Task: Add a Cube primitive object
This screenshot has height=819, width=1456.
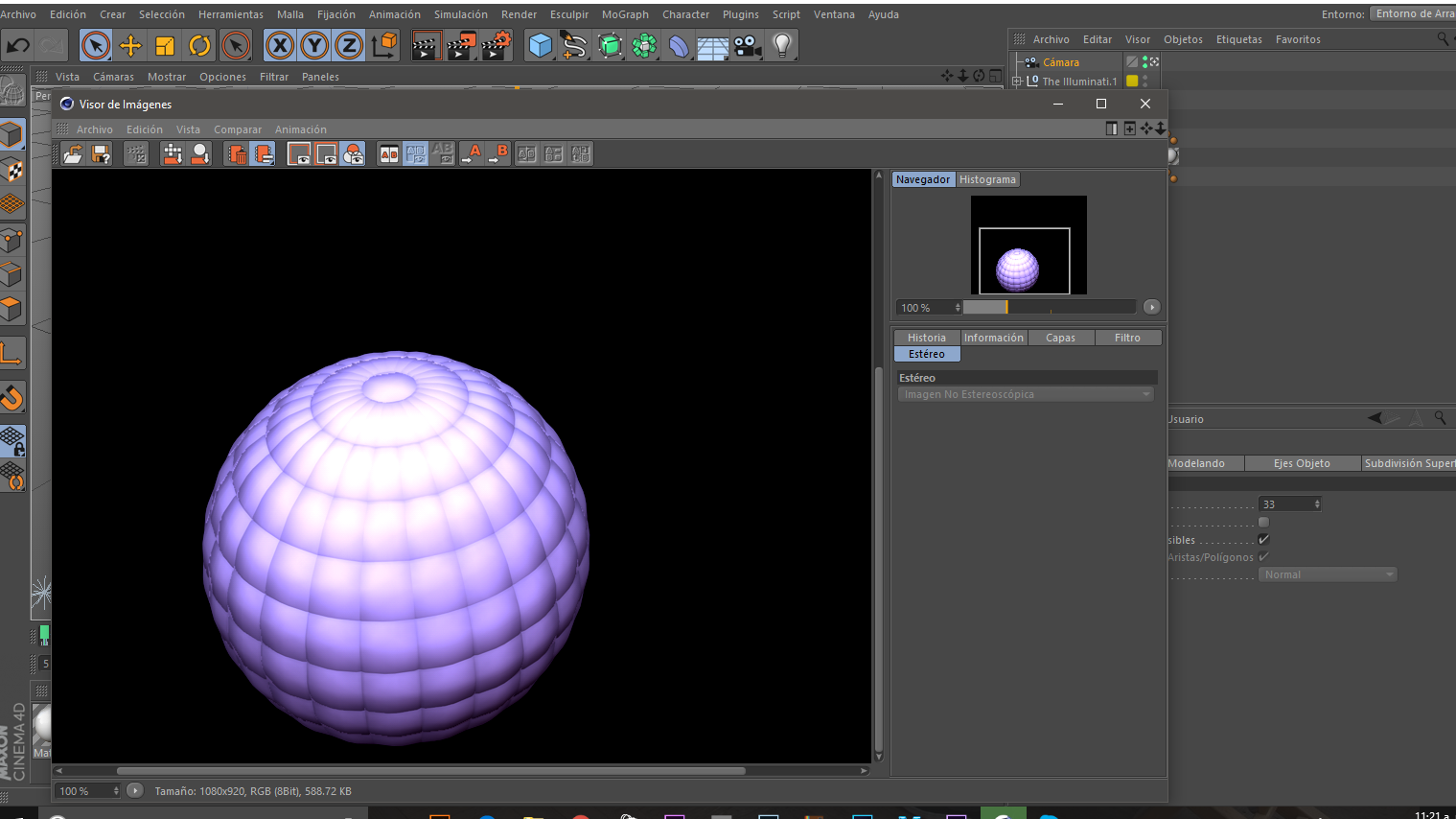Action: 541,45
